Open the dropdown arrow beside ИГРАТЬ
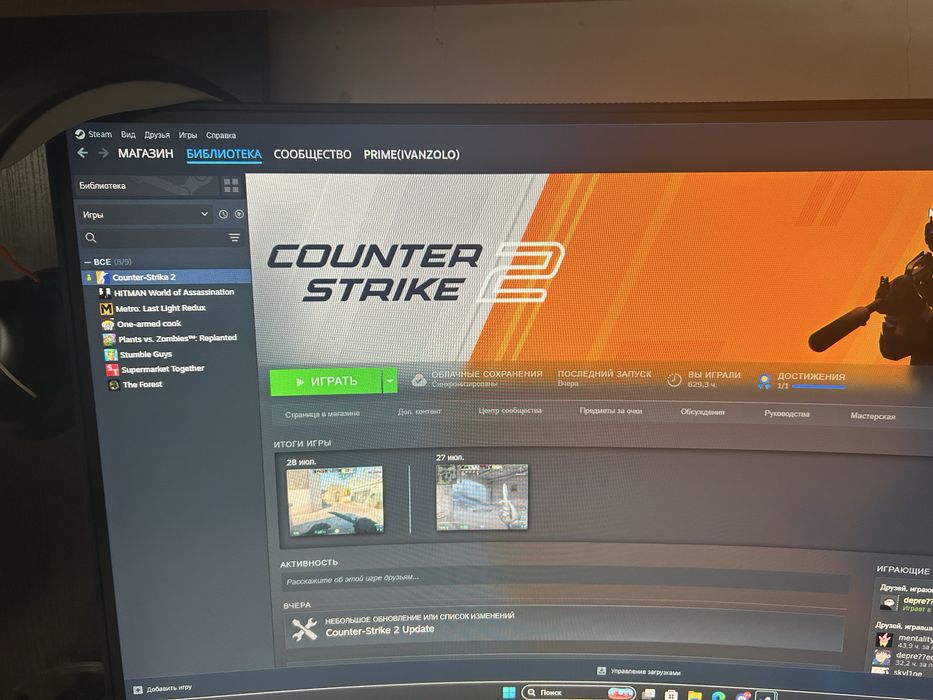 390,381
